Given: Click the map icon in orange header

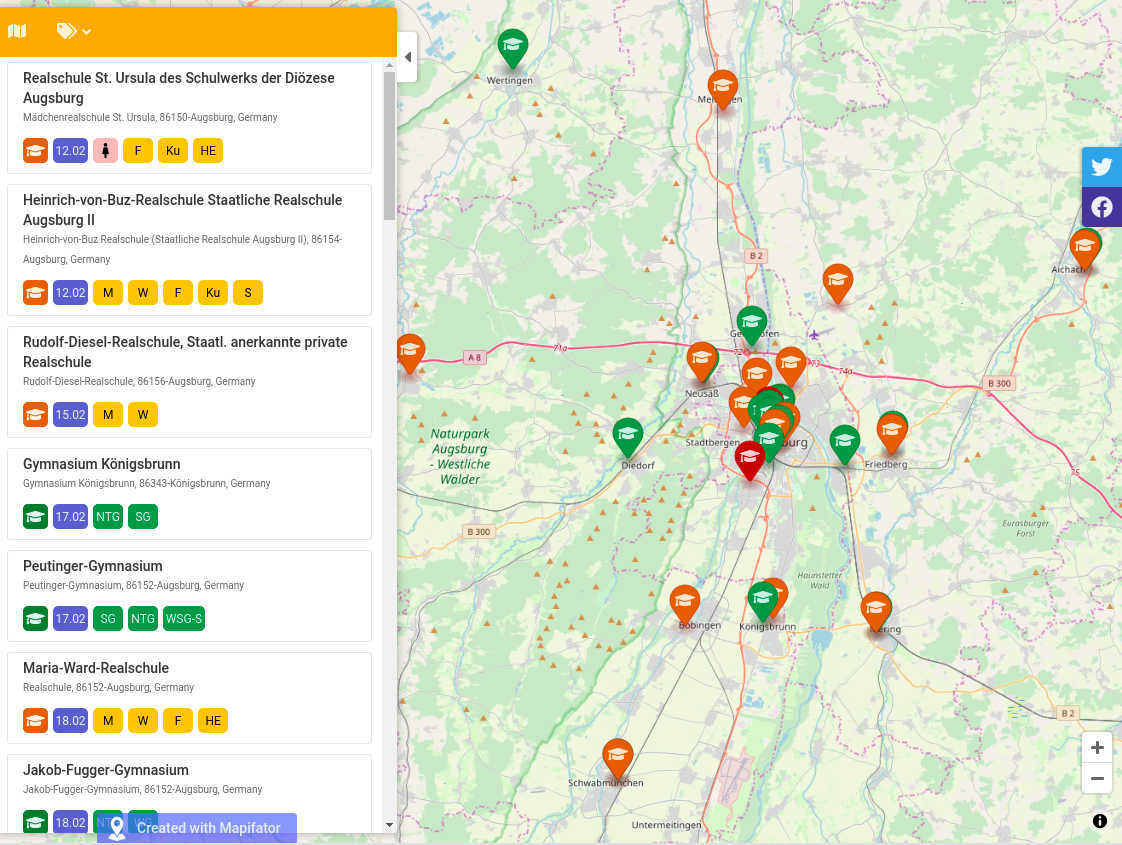Looking at the screenshot, I should (17, 31).
